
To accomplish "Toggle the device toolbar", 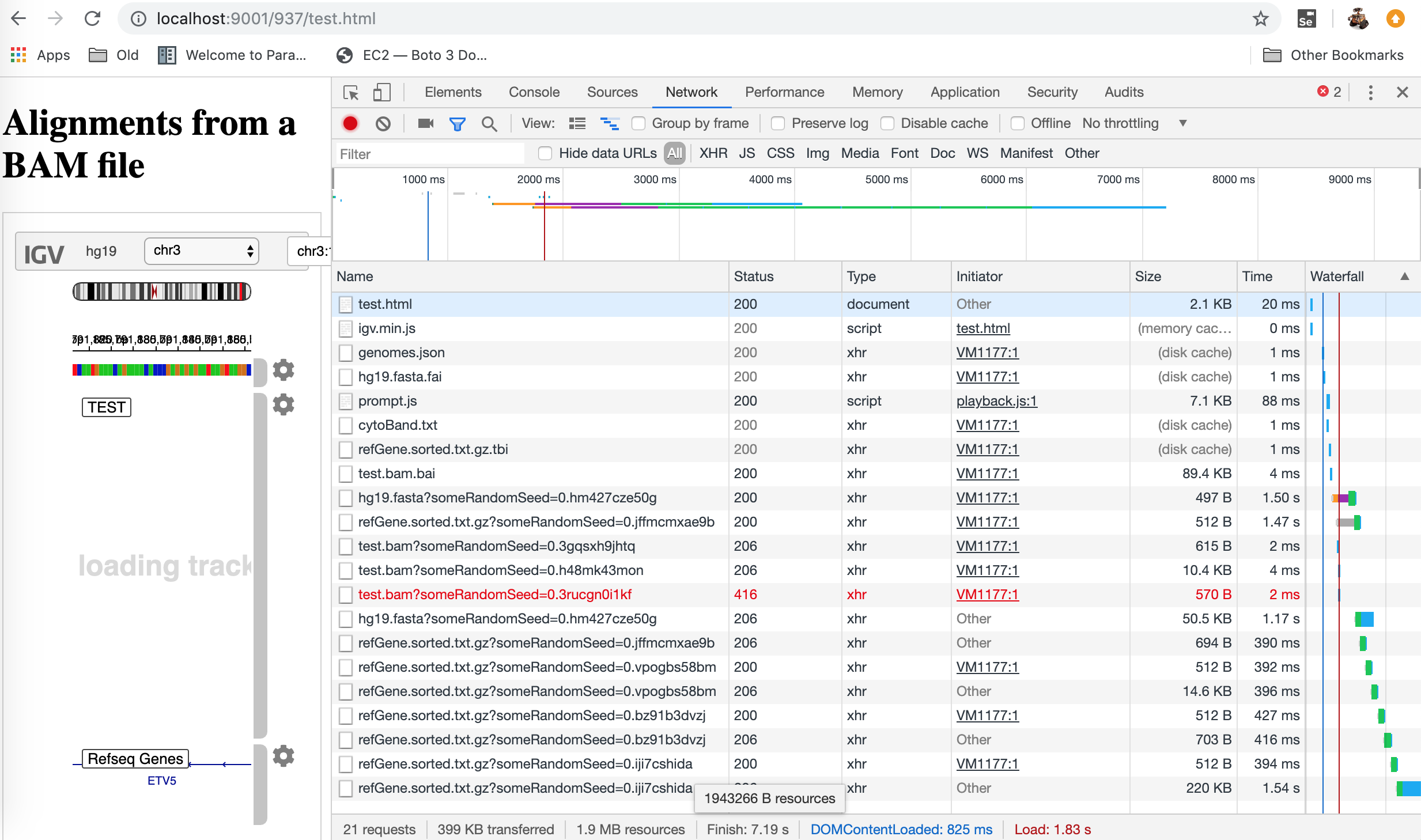I will click(382, 92).
